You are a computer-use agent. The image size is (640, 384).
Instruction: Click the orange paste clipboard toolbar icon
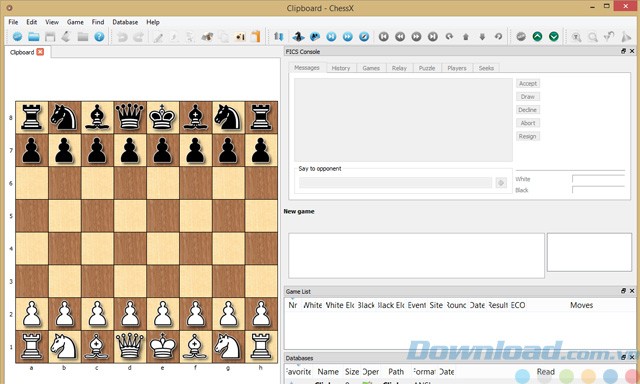point(256,37)
